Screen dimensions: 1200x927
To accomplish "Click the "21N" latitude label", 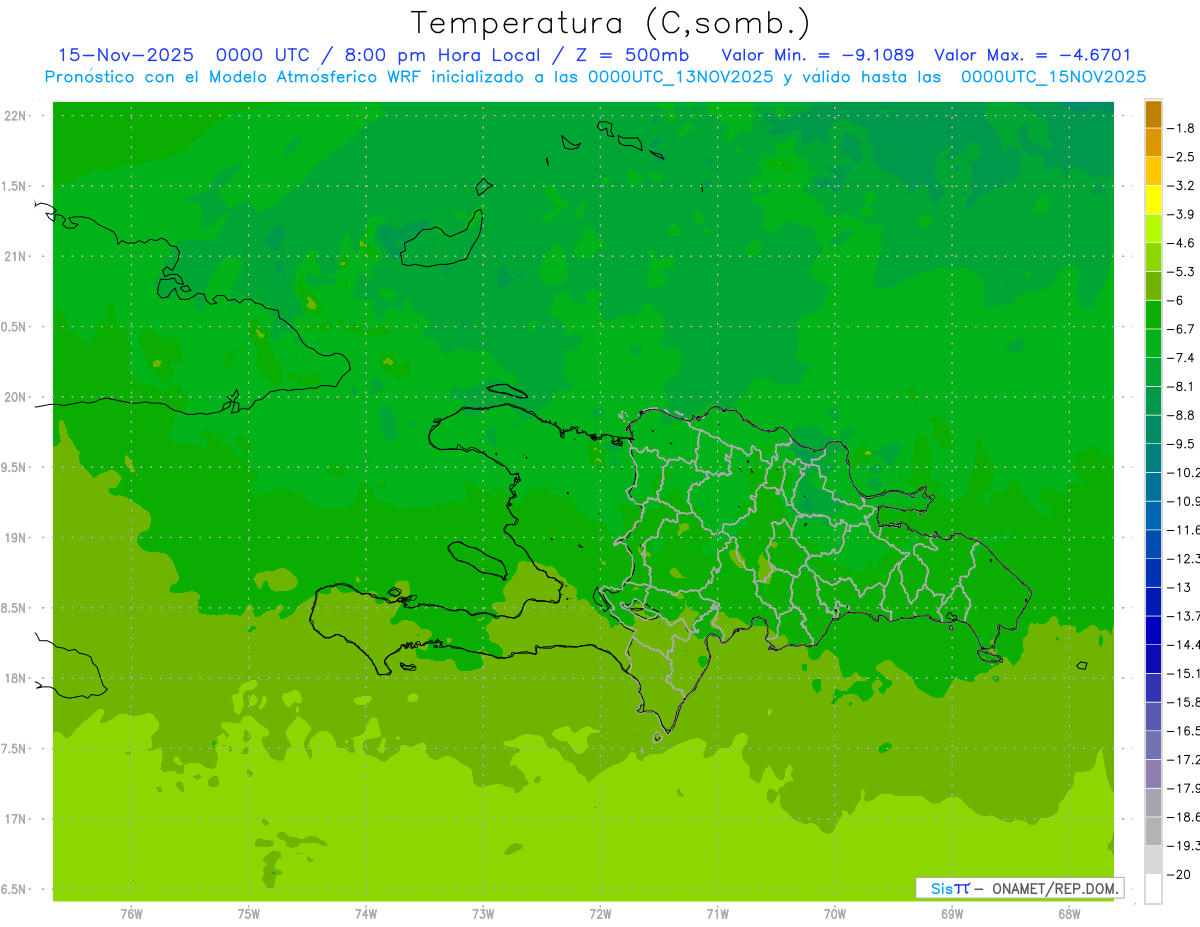I will pyautogui.click(x=16, y=256).
